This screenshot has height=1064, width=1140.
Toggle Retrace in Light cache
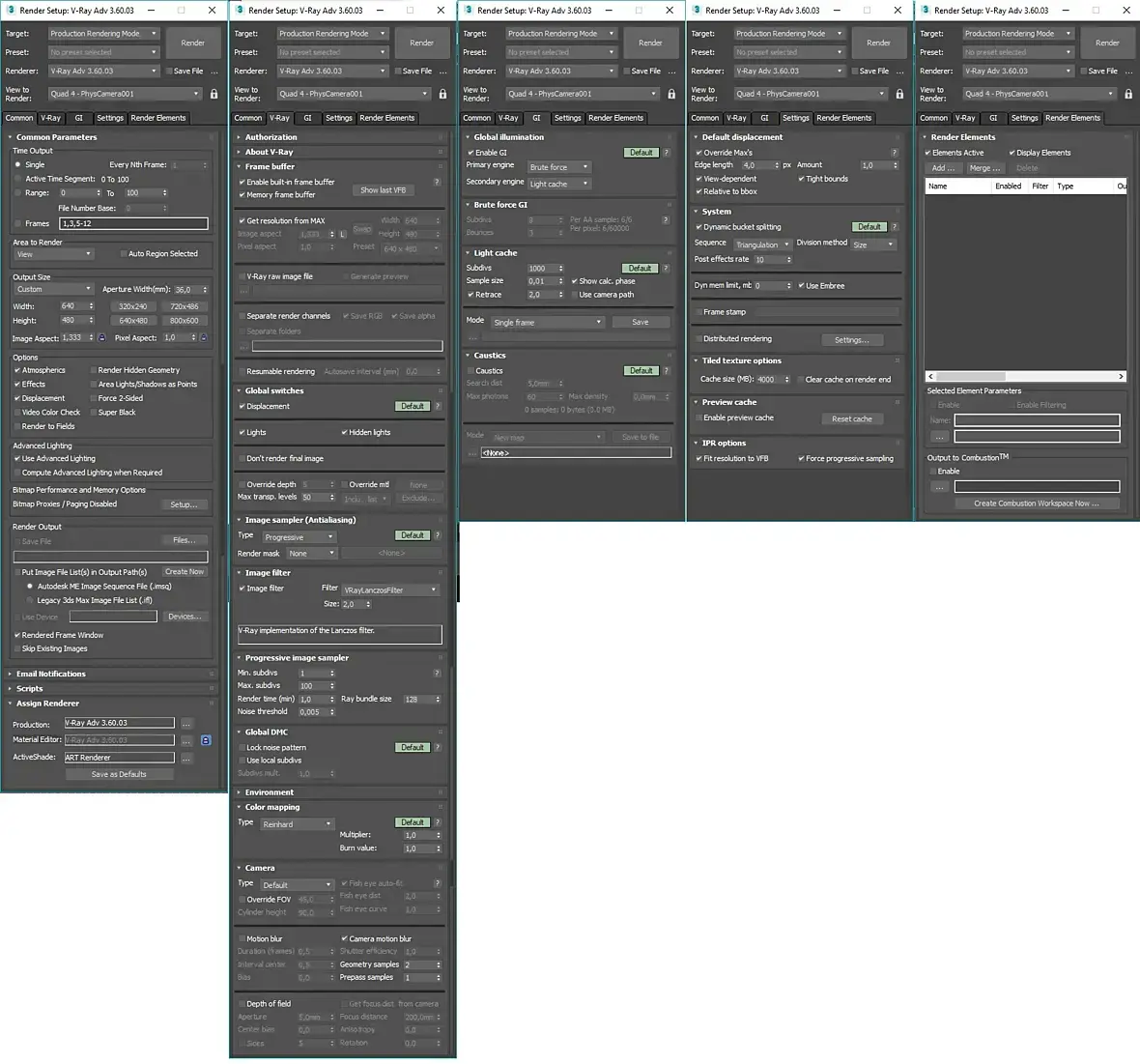(x=471, y=295)
